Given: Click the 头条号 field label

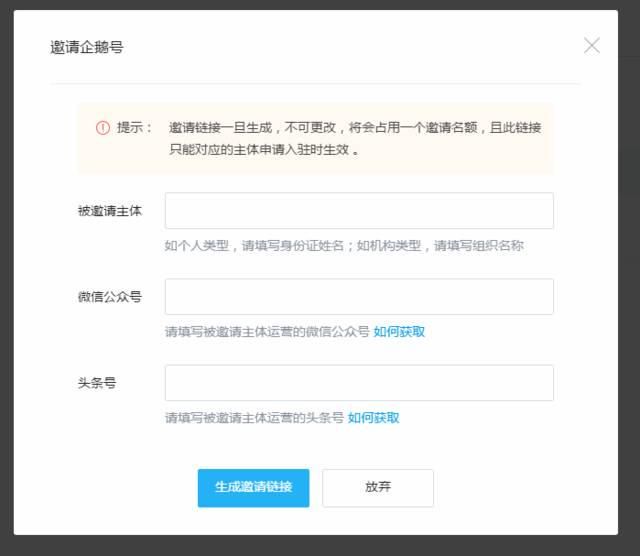Looking at the screenshot, I should coord(97,383).
